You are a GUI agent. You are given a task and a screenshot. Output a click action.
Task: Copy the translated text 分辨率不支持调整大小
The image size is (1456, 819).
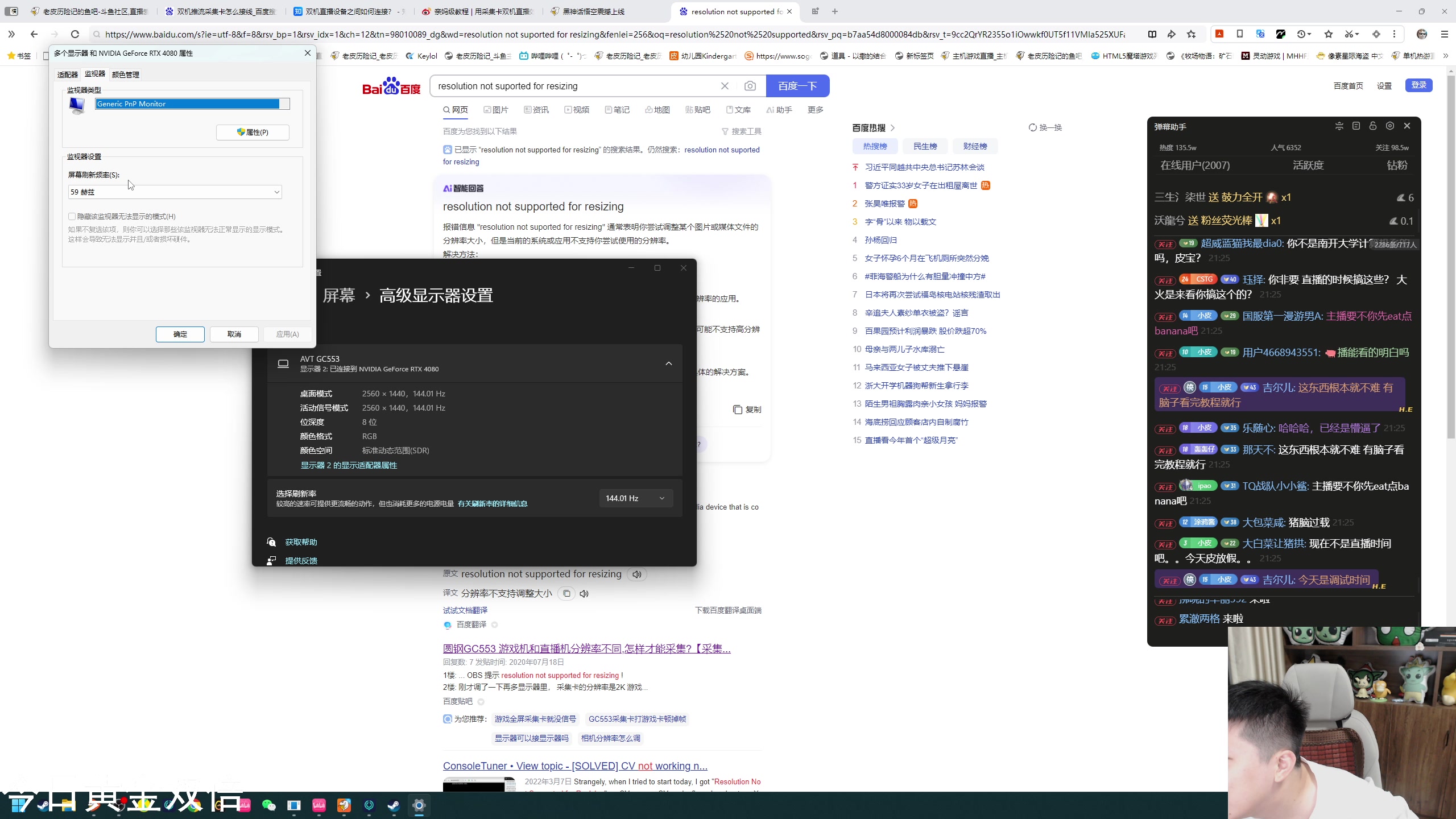pyautogui.click(x=566, y=593)
